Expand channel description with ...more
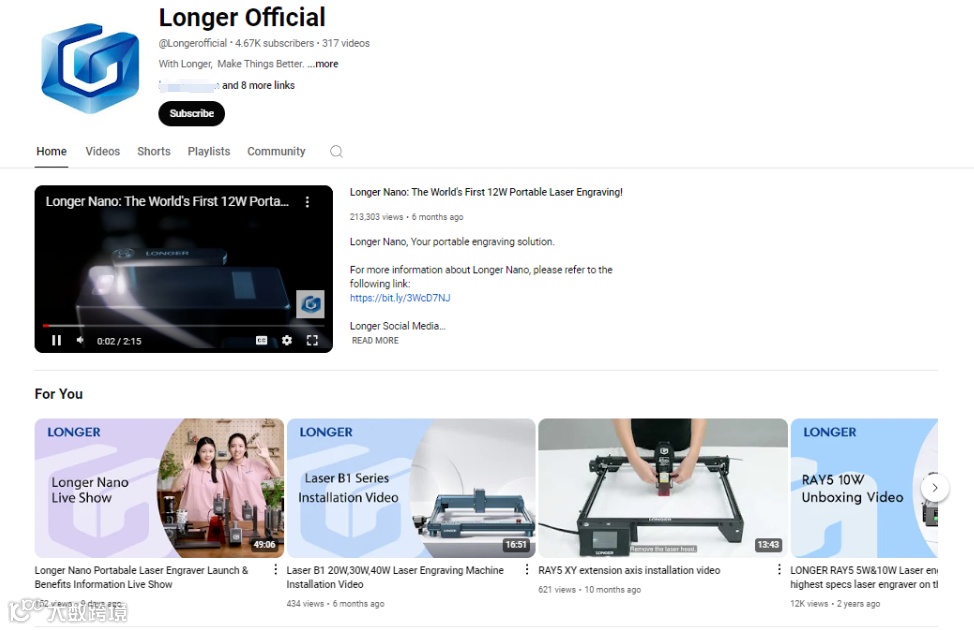 pos(323,64)
